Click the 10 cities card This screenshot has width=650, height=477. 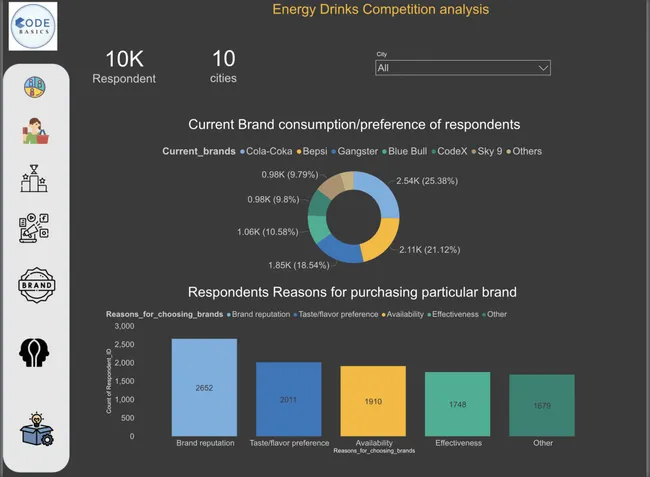[223, 66]
